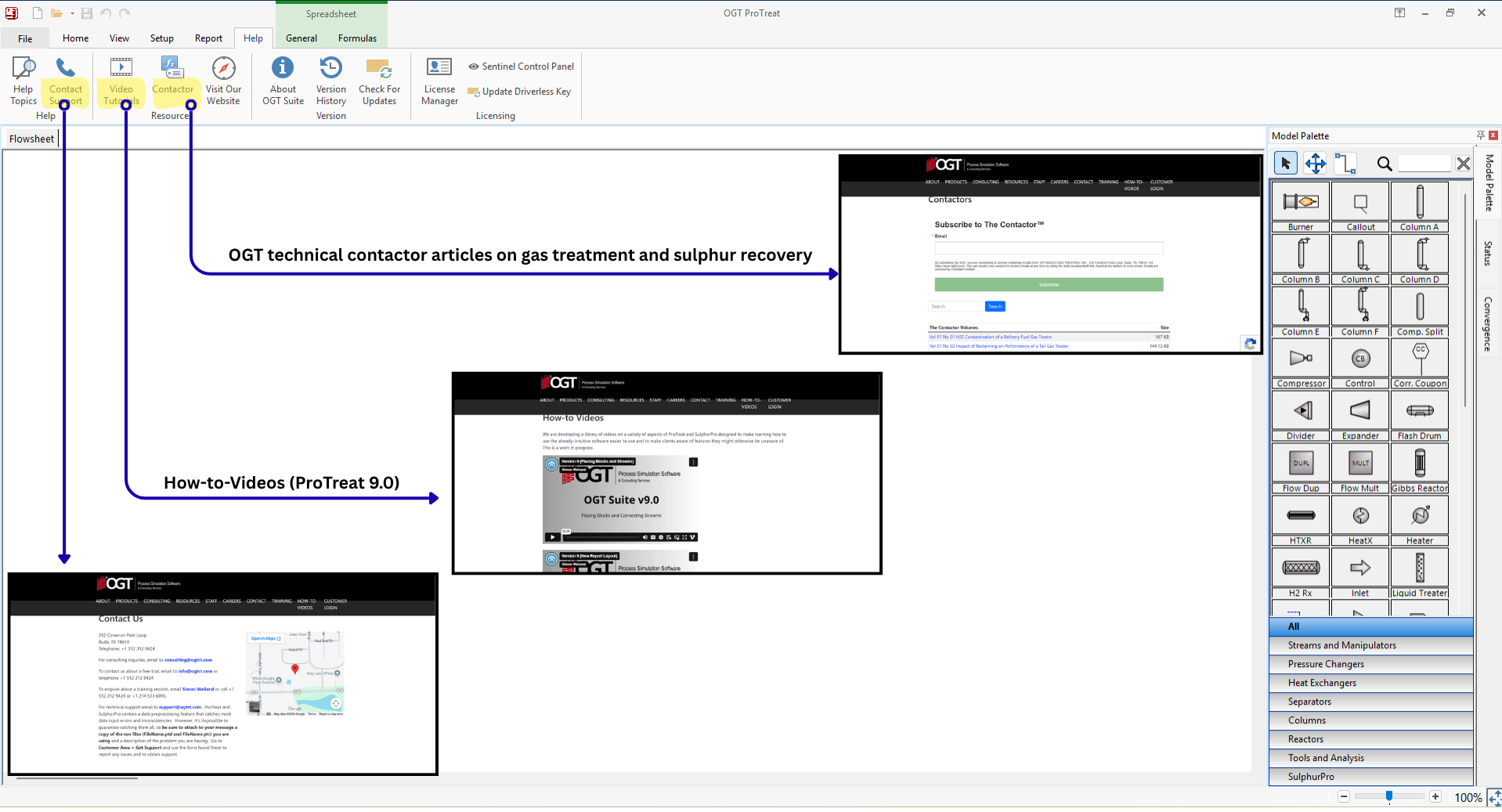Click Contact Support phone icon
Image resolution: width=1502 pixels, height=812 pixels.
tap(66, 67)
